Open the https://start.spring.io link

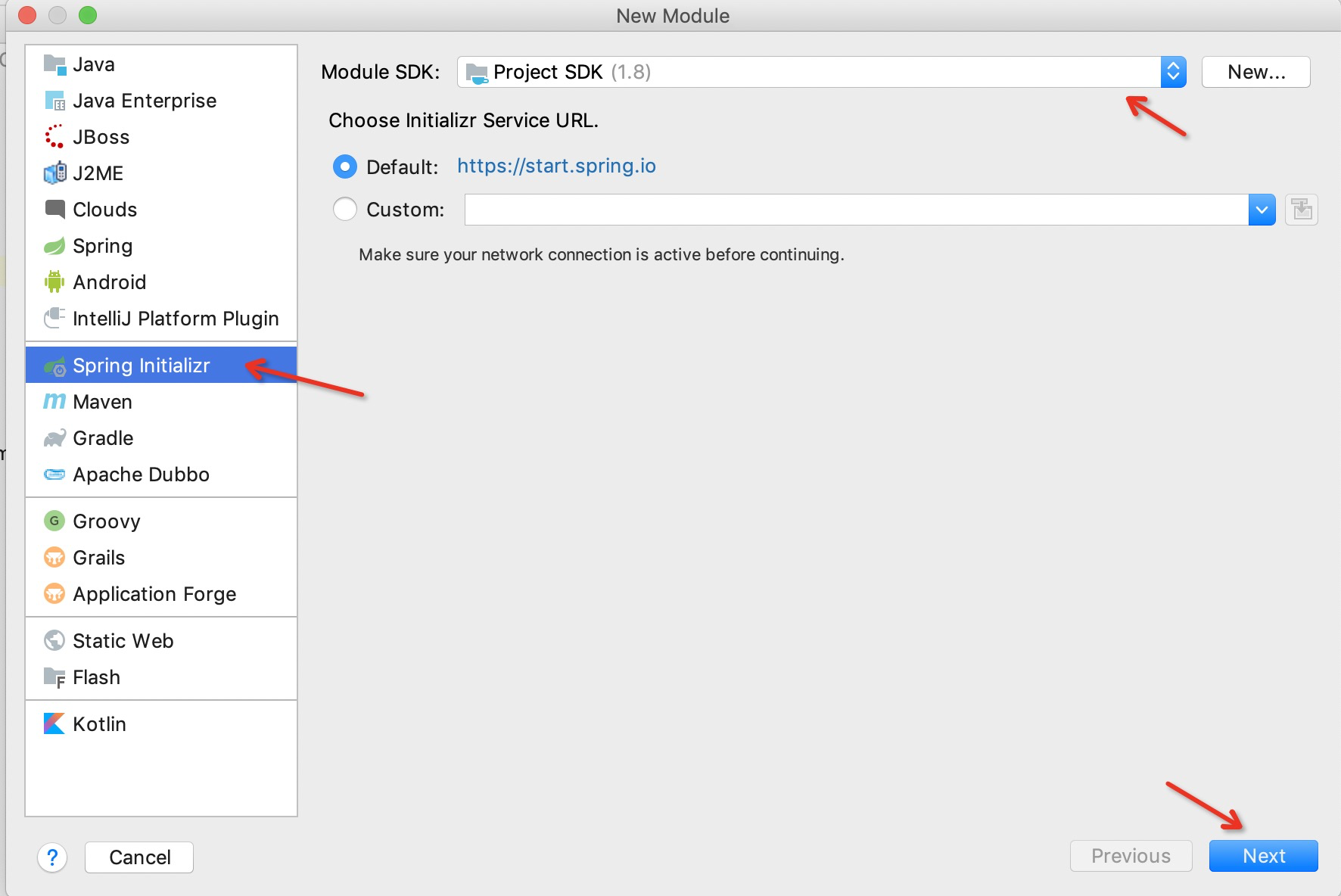pos(556,166)
